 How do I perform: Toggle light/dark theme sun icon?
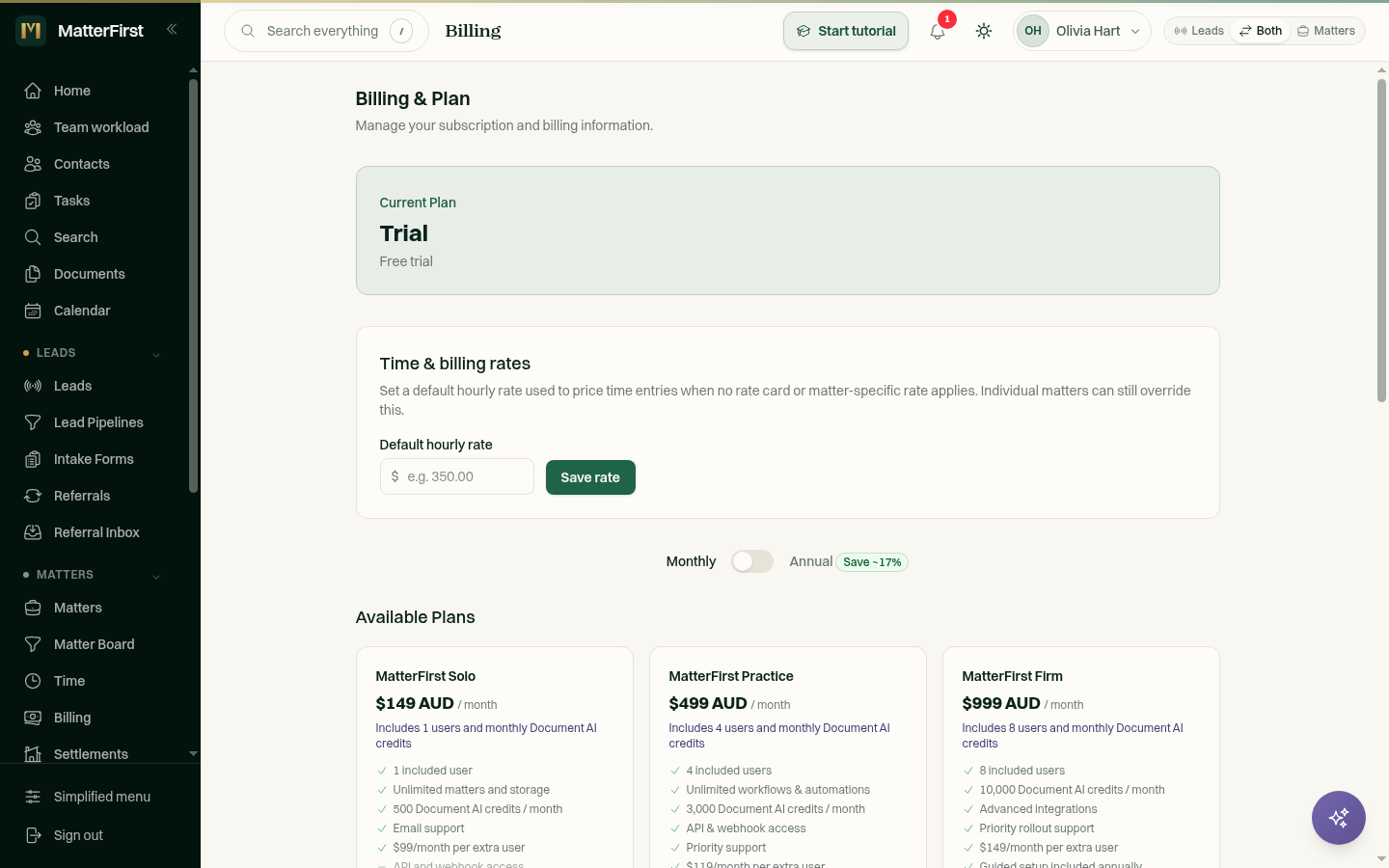click(984, 31)
